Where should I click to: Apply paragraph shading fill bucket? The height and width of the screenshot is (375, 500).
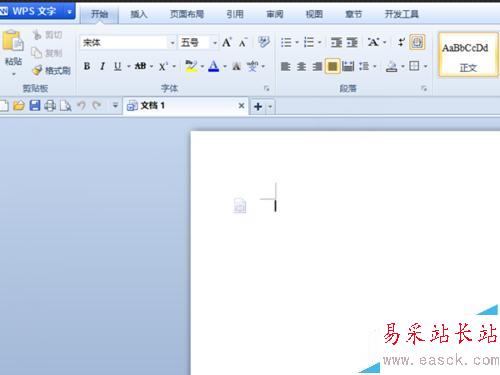(x=392, y=66)
